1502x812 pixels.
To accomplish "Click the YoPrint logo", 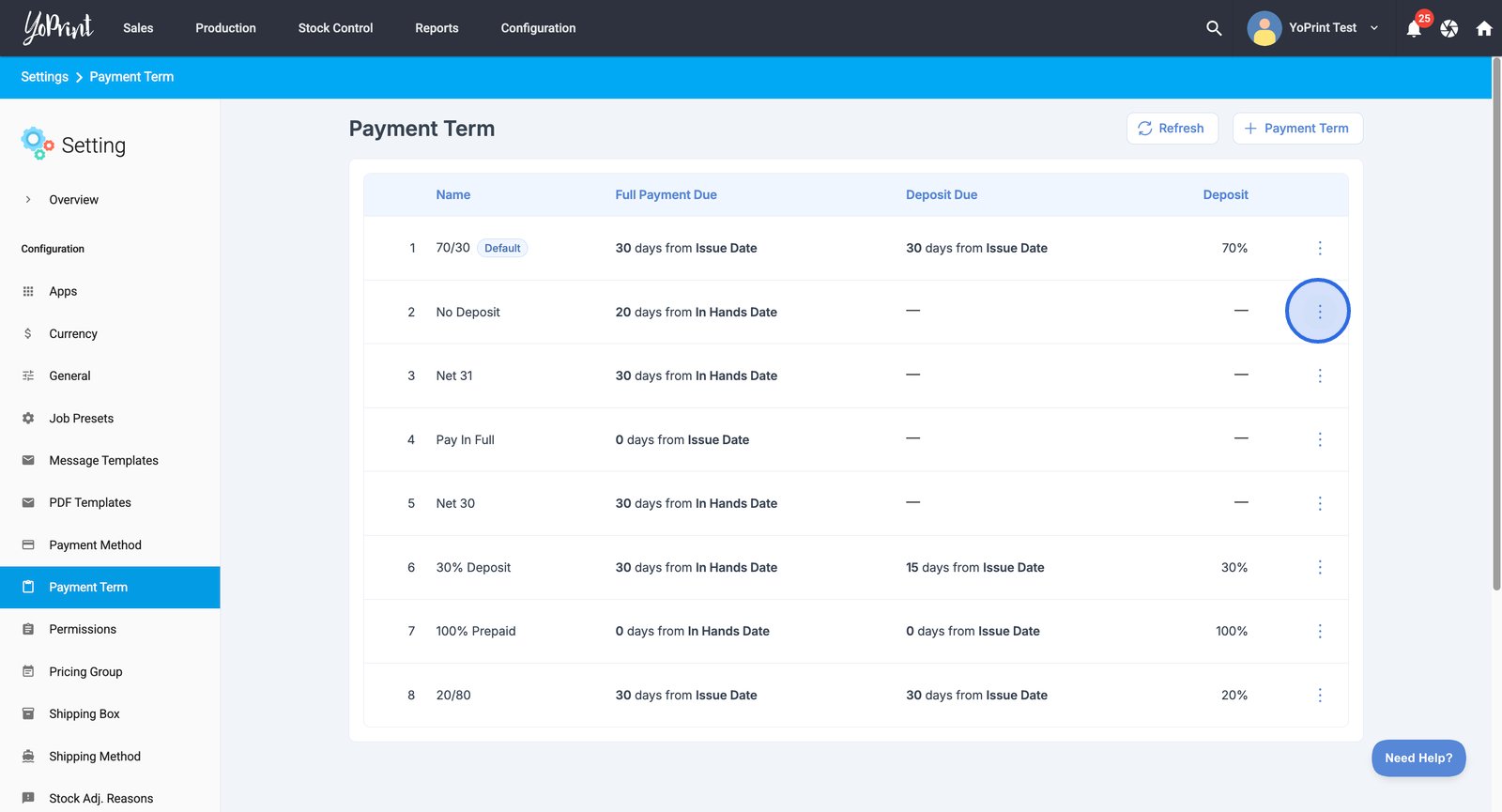I will pos(58,28).
